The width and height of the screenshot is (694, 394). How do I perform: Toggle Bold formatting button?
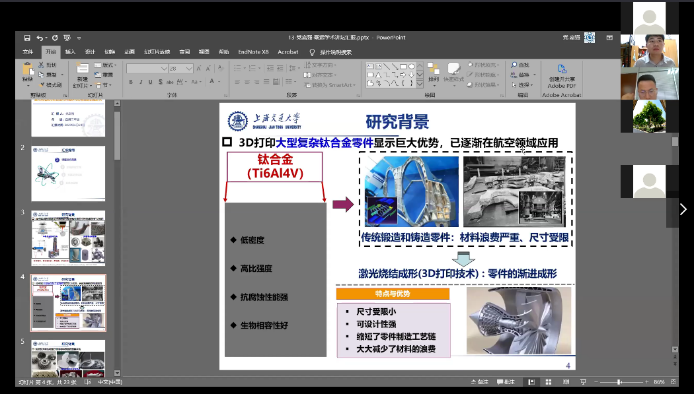pos(131,82)
